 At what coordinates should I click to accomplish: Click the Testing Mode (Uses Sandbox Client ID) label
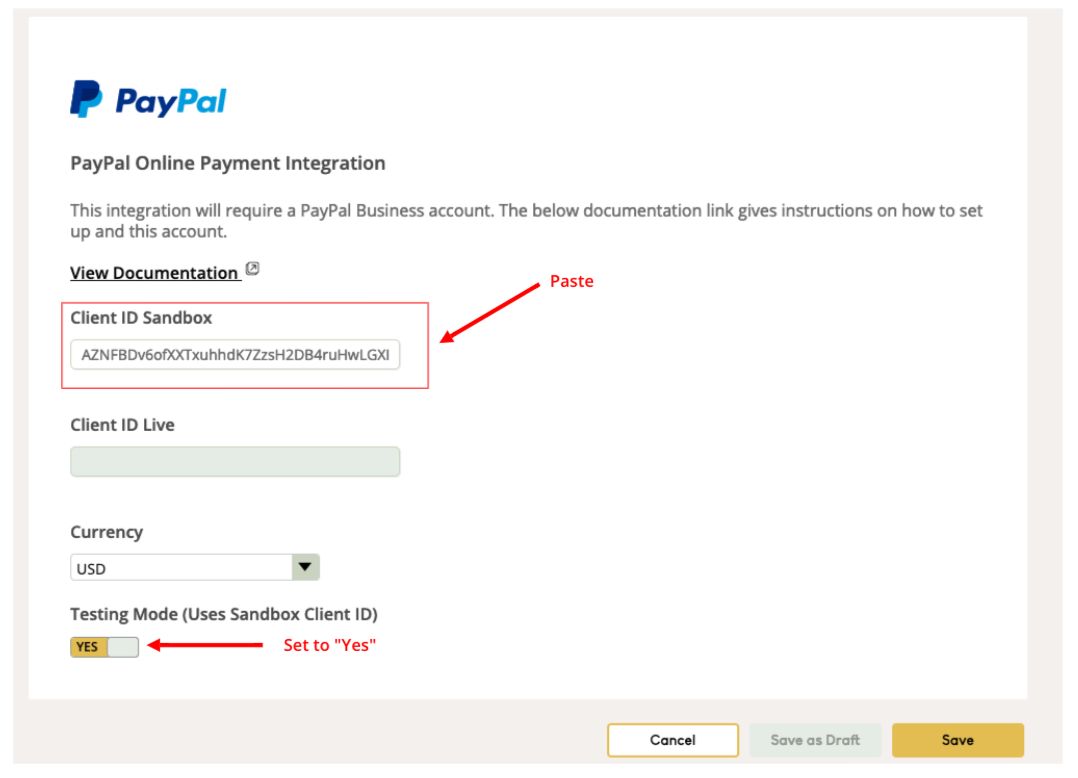click(x=224, y=614)
